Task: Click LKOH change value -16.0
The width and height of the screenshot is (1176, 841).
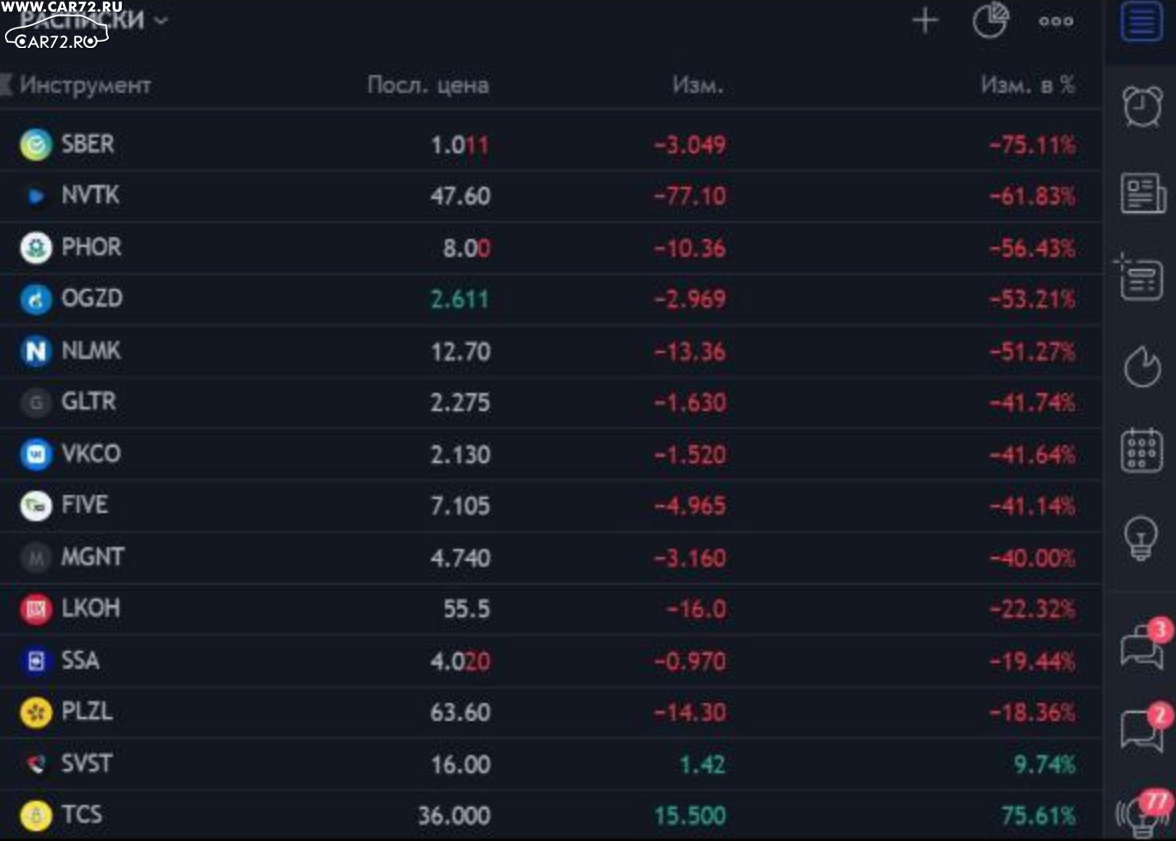Action: 696,609
